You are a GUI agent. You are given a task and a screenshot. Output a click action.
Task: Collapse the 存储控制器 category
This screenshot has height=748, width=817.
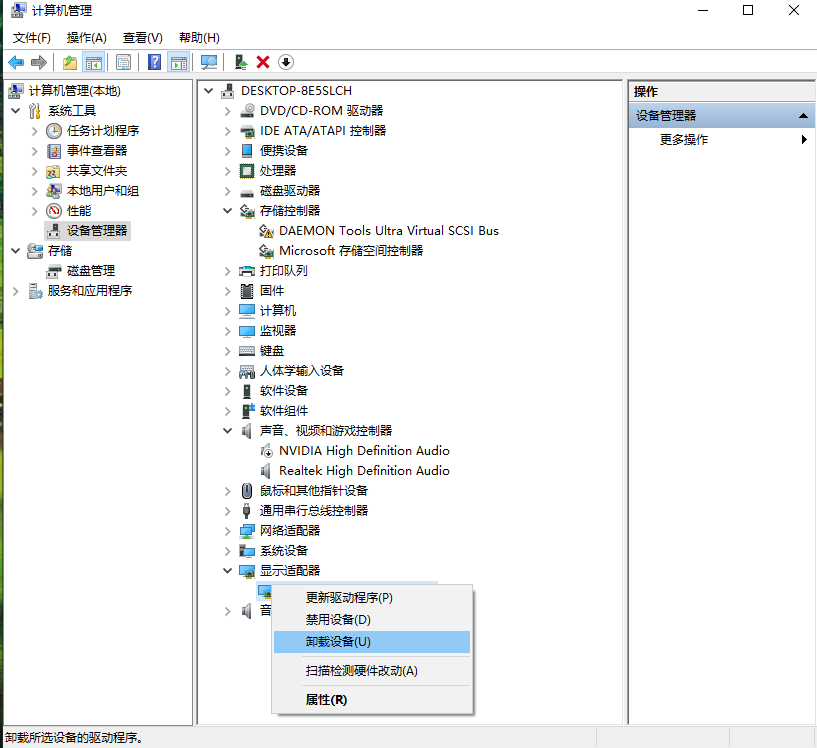[x=228, y=210]
